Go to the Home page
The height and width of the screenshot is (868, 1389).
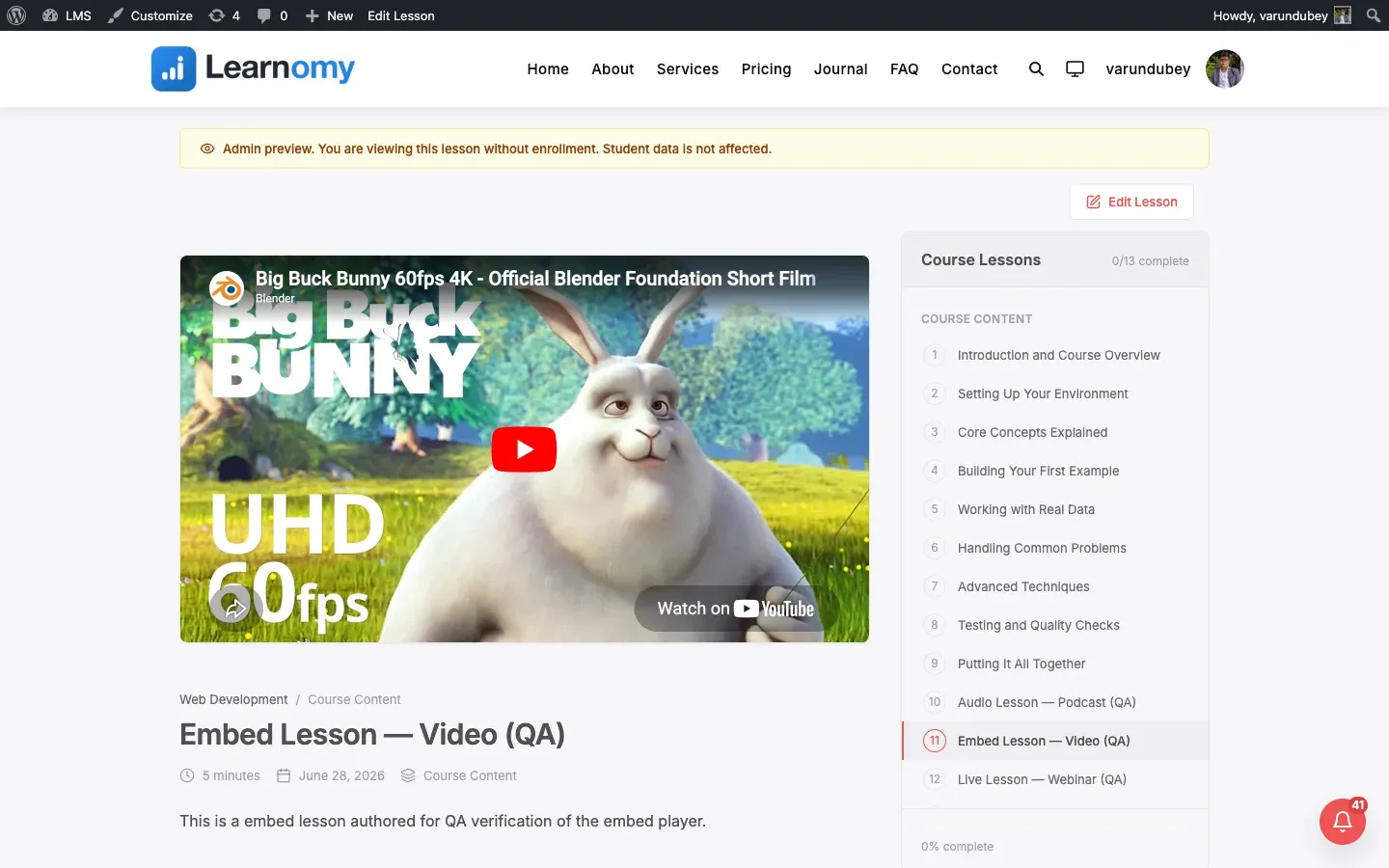point(548,69)
